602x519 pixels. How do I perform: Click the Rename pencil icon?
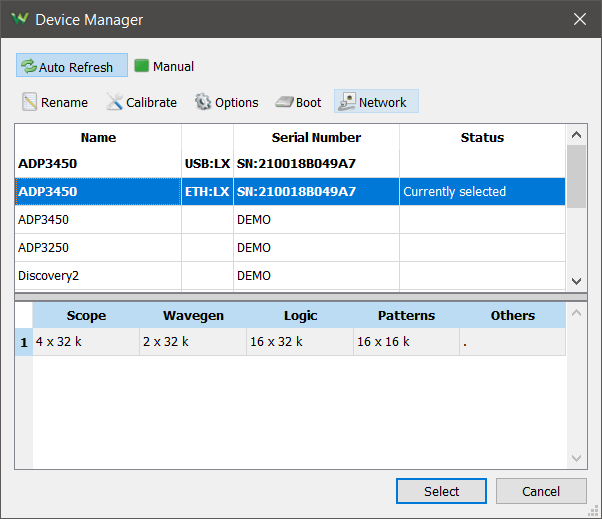coord(30,102)
